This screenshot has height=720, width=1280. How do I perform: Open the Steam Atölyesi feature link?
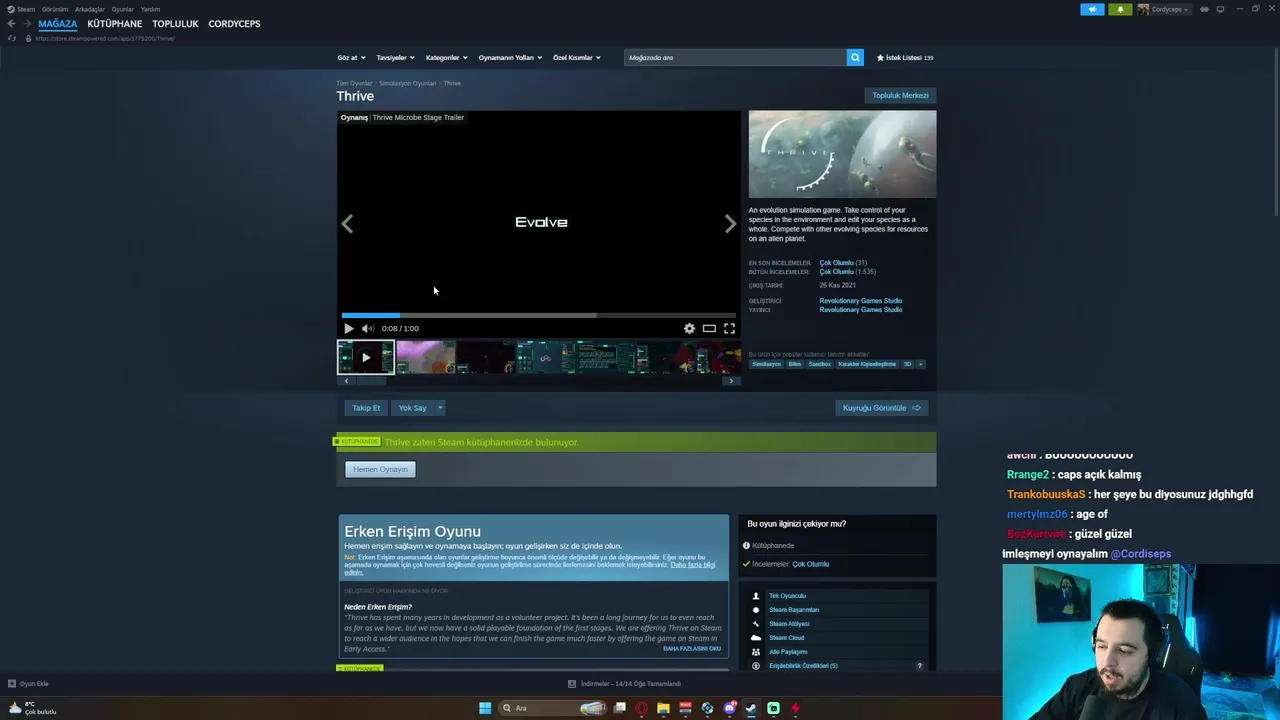coord(789,624)
